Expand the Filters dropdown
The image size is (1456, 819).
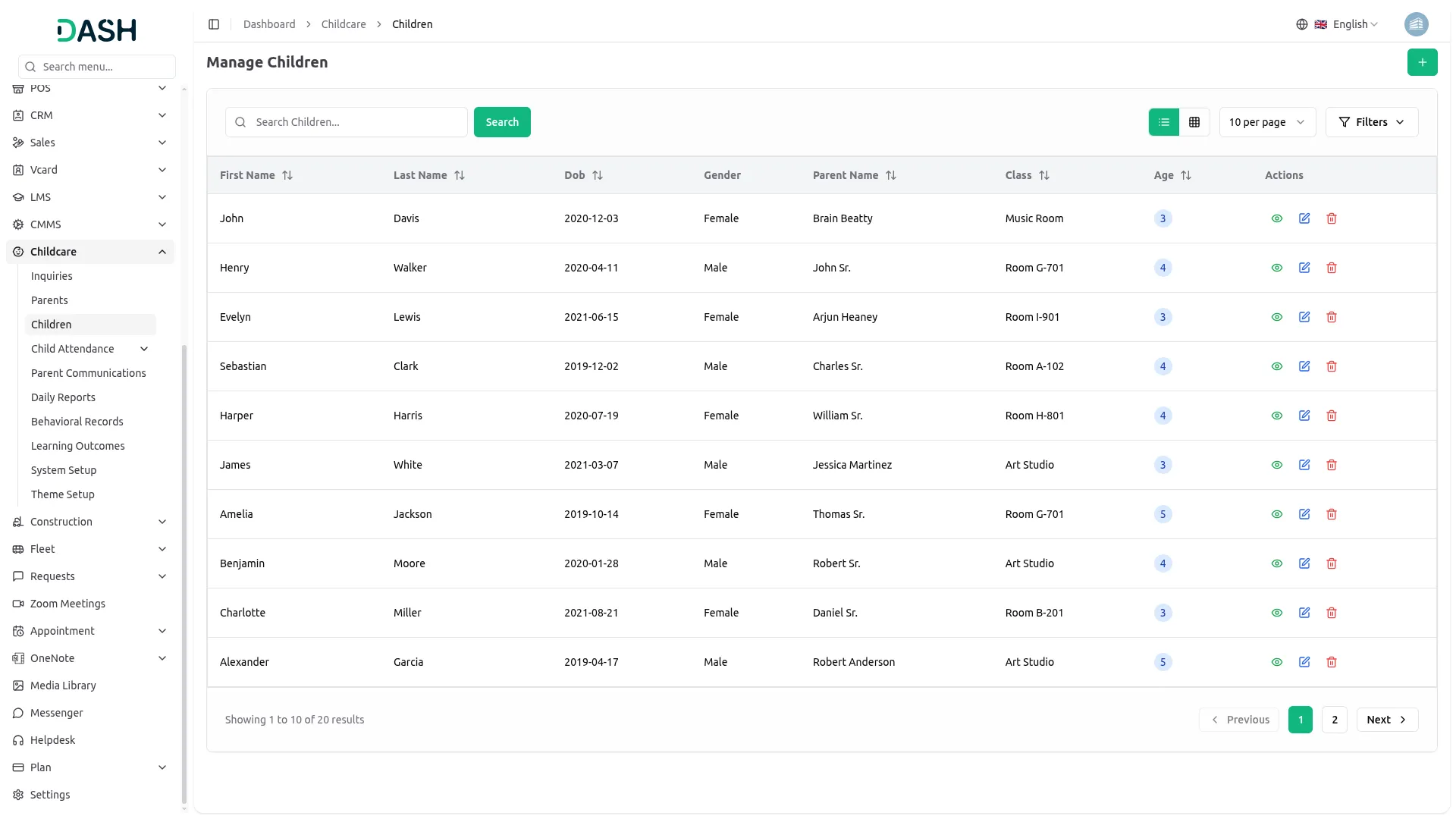pyautogui.click(x=1371, y=122)
